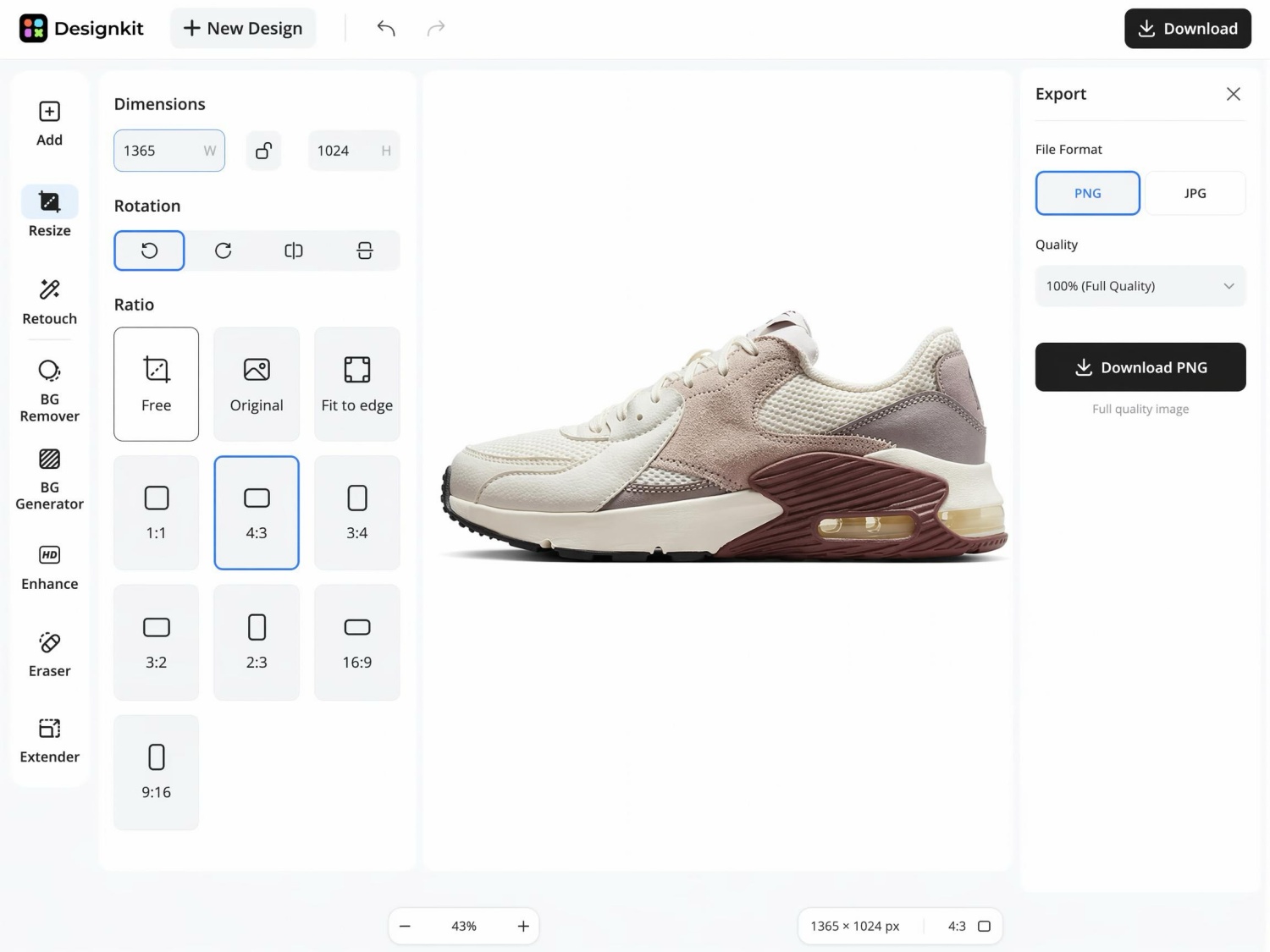Open the BG Remover tool

click(49, 392)
